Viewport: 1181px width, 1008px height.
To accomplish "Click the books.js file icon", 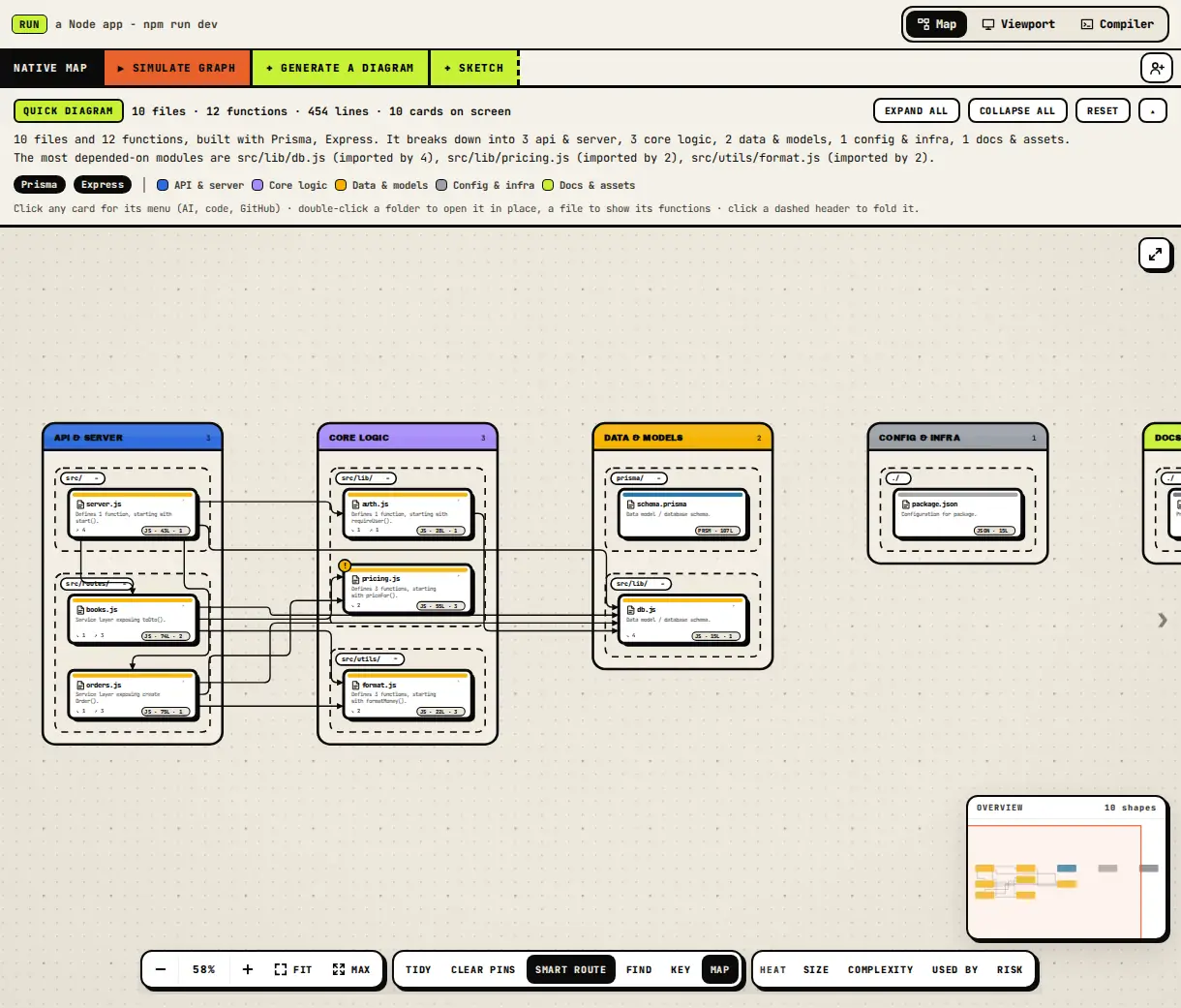I will [x=80, y=610].
